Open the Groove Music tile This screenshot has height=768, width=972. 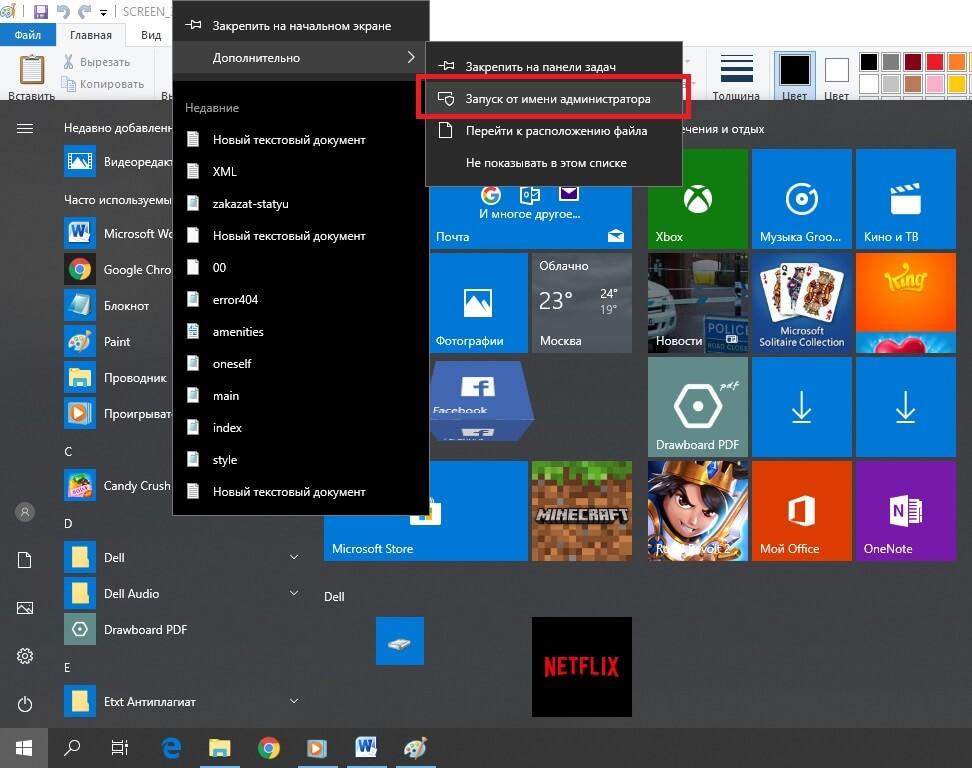[802, 199]
